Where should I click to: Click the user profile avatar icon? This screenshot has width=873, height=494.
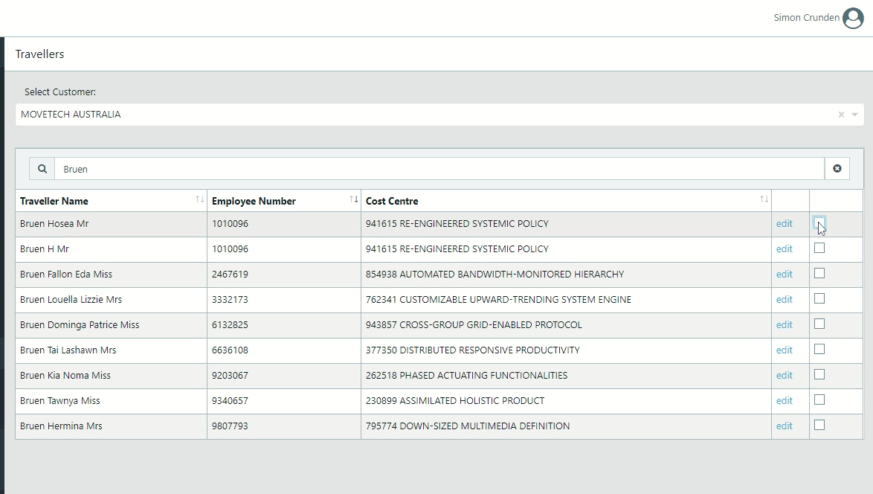(x=853, y=17)
